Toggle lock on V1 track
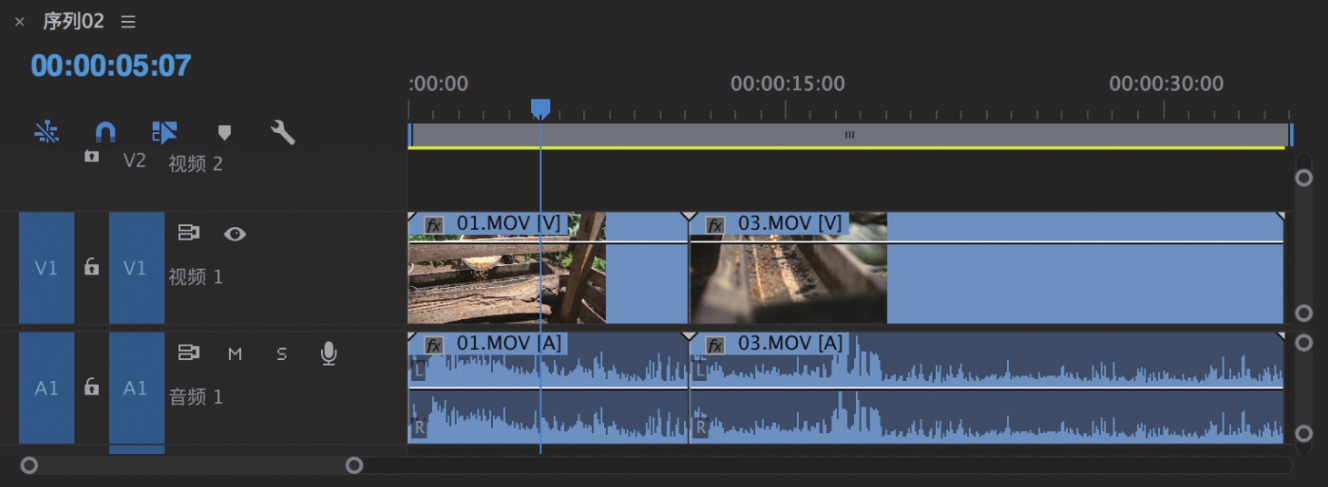This screenshot has width=1328, height=487. pyautogui.click(x=91, y=268)
